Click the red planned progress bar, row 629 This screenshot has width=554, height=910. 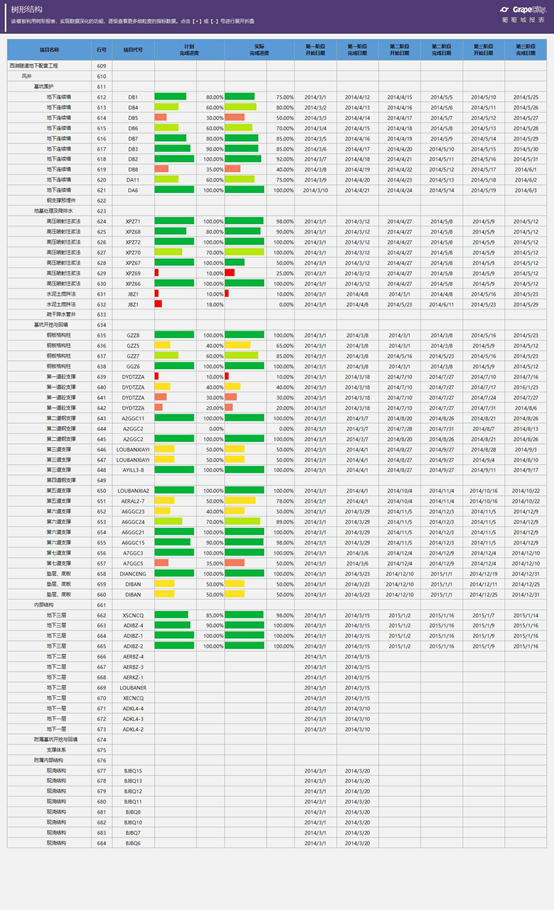coord(157,273)
